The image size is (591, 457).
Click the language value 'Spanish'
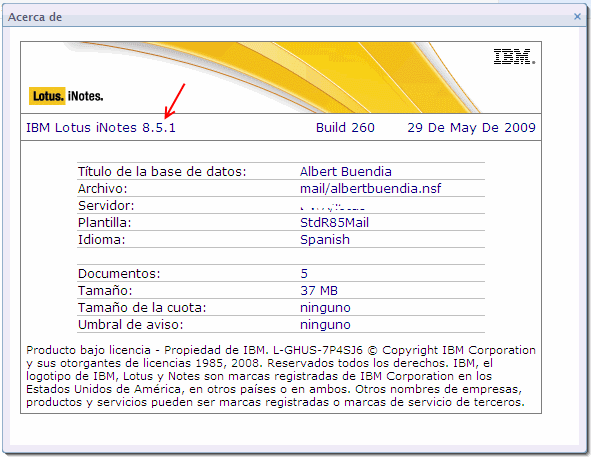point(325,240)
